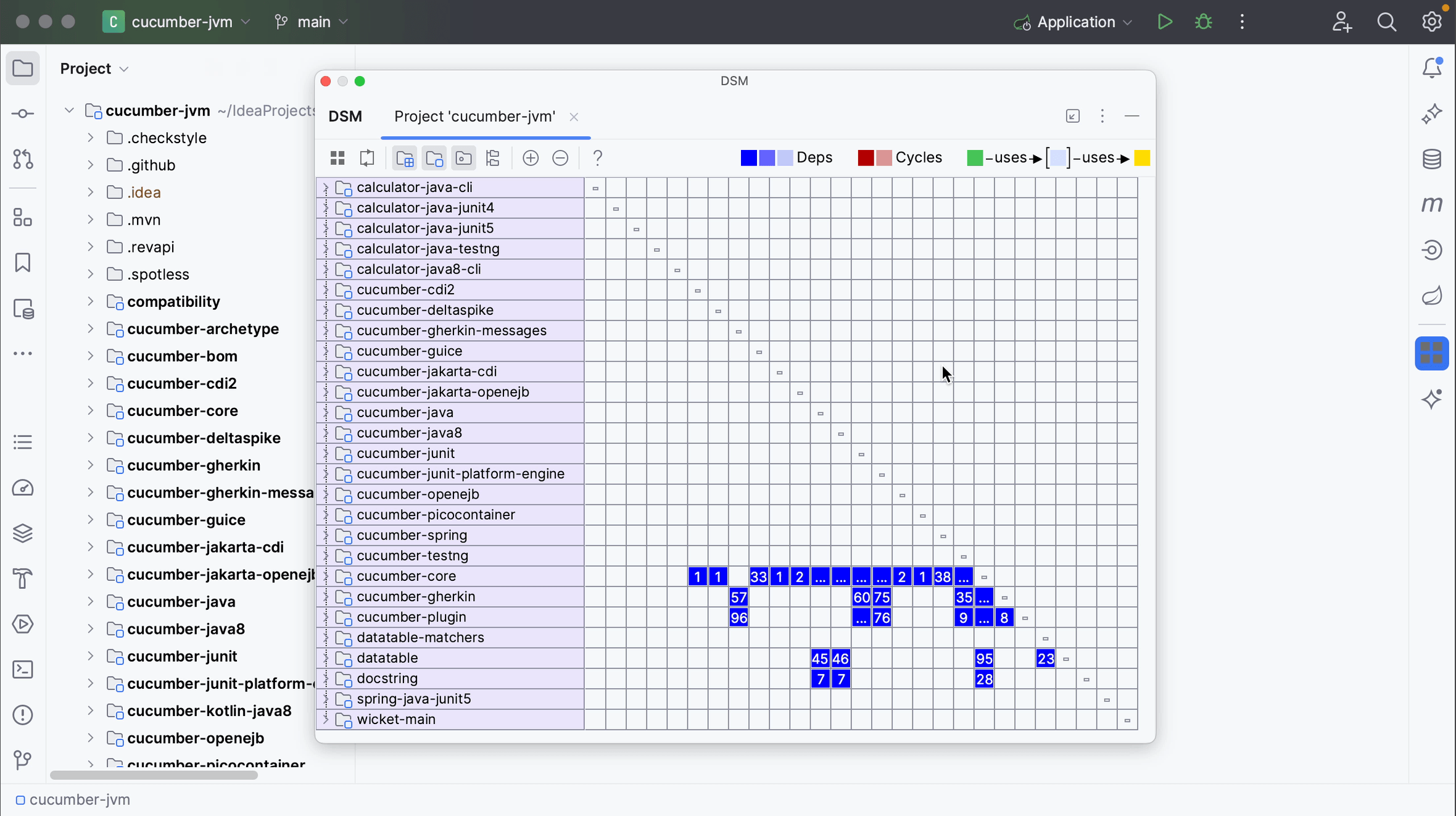
Task: Expand the cucumber-core tree item
Action: click(x=89, y=410)
